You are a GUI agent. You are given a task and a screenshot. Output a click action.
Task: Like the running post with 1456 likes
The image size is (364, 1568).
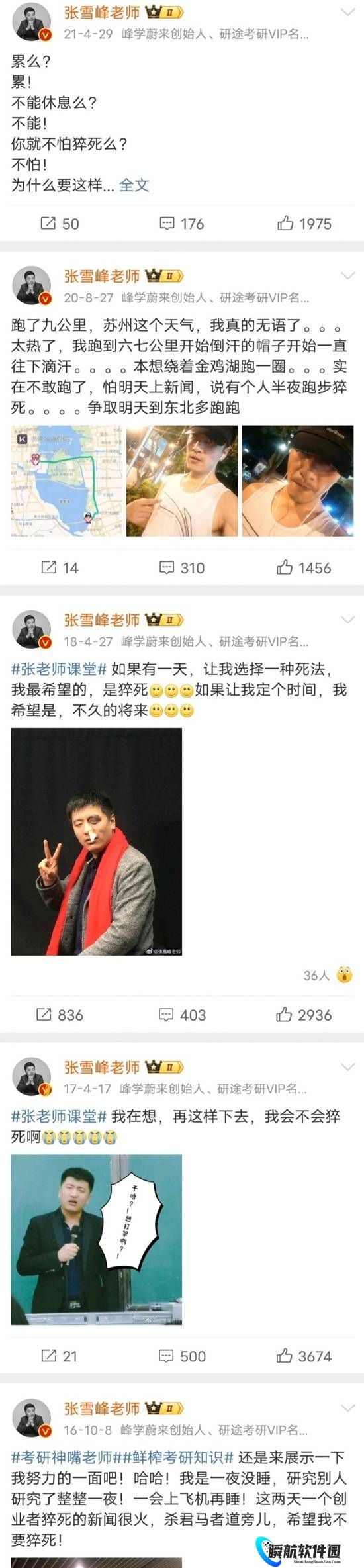click(x=304, y=567)
